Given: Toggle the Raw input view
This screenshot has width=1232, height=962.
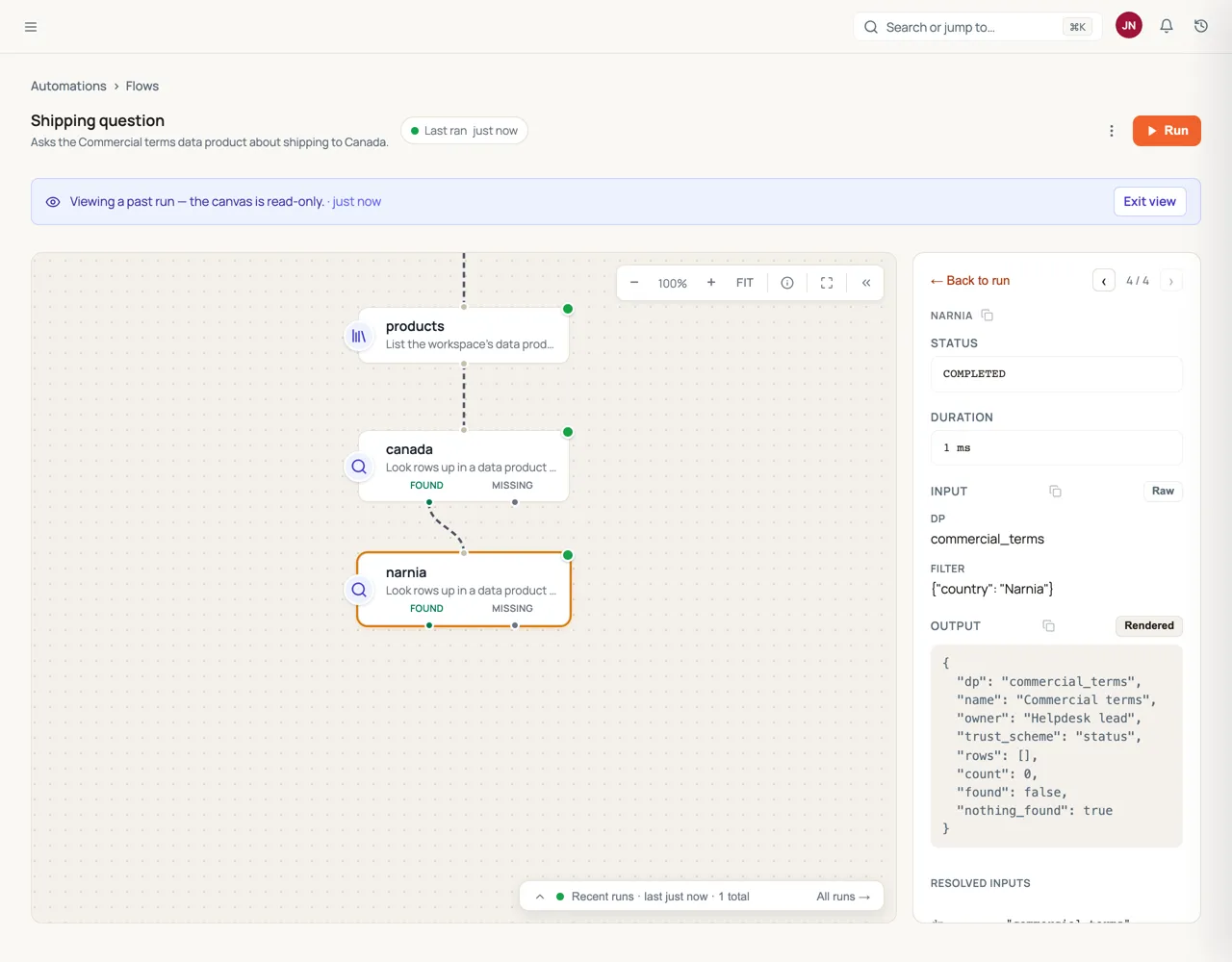Looking at the screenshot, I should (1163, 492).
